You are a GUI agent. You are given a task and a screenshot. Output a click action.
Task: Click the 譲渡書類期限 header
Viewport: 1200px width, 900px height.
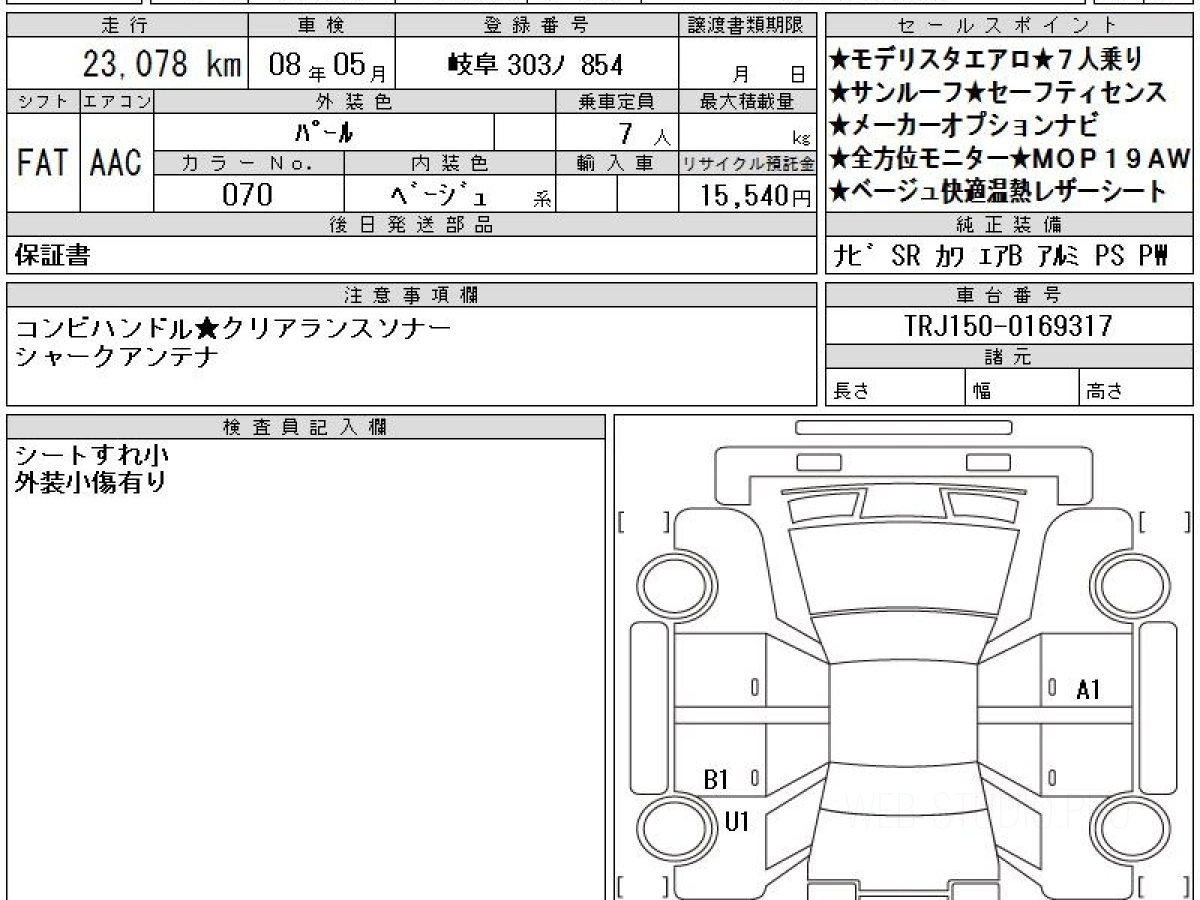tap(748, 26)
